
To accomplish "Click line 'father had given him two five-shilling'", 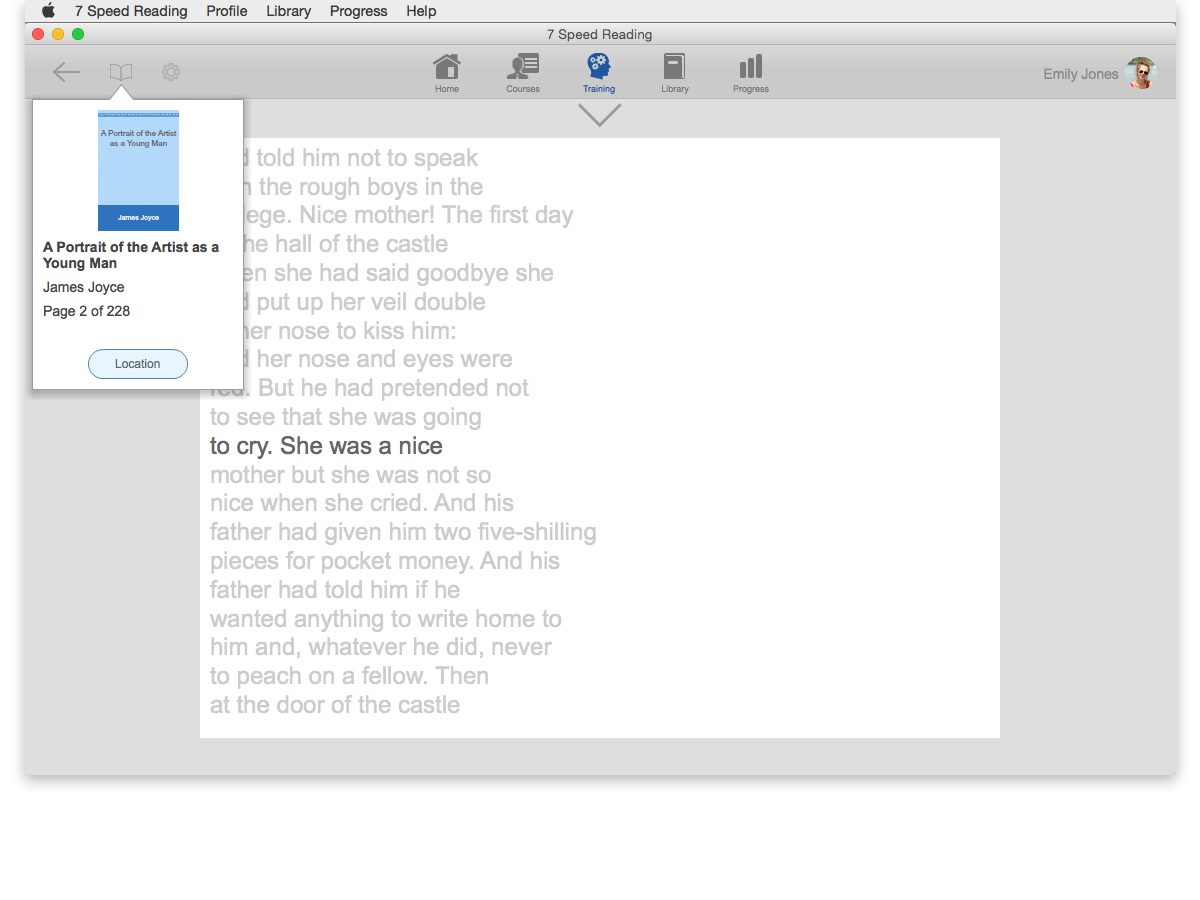I will (x=403, y=532).
